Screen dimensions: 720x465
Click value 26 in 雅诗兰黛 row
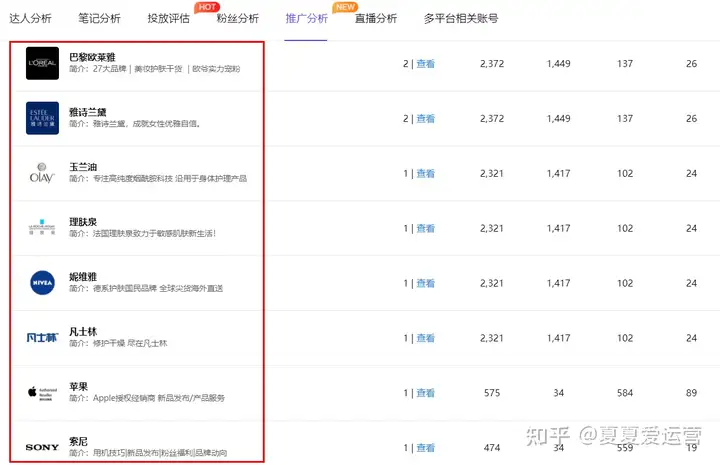coord(692,118)
